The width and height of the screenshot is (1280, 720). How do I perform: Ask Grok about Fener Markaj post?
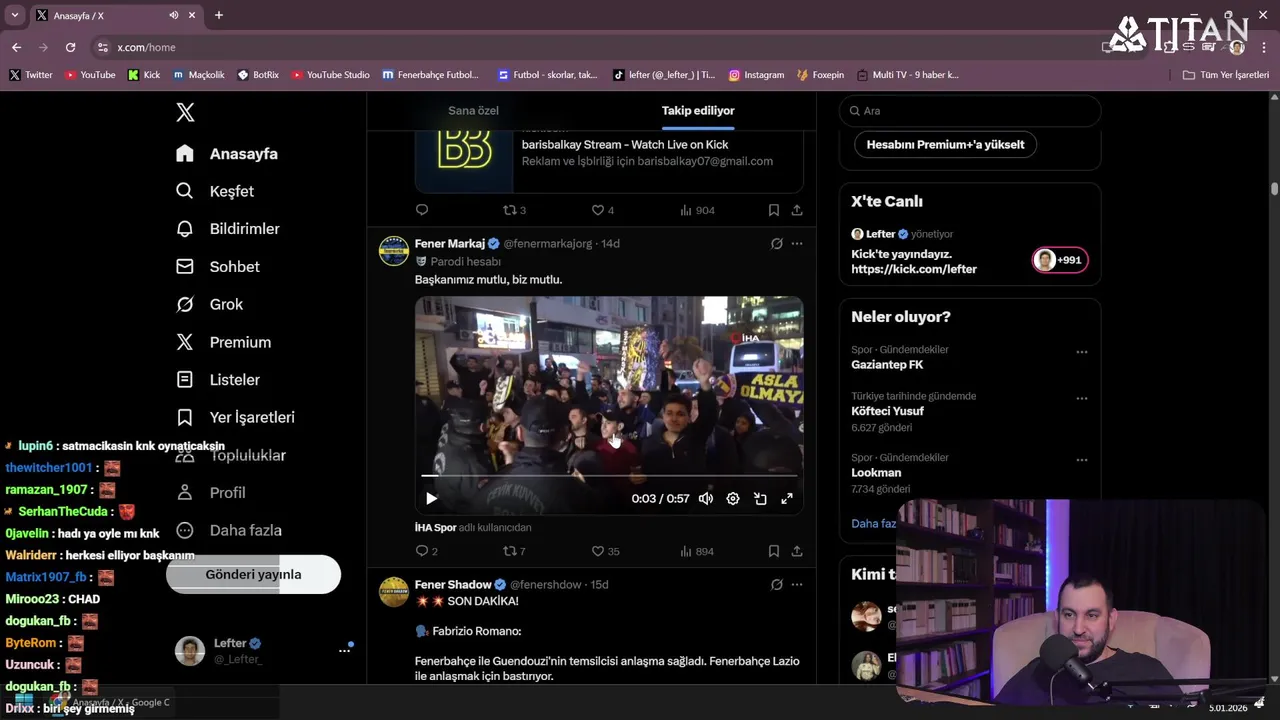776,243
